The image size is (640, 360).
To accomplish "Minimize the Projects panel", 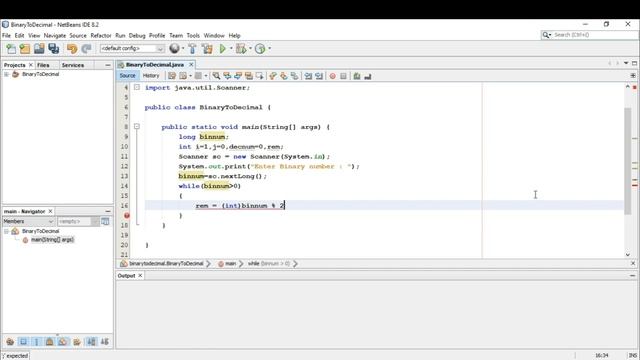I will (108, 65).
